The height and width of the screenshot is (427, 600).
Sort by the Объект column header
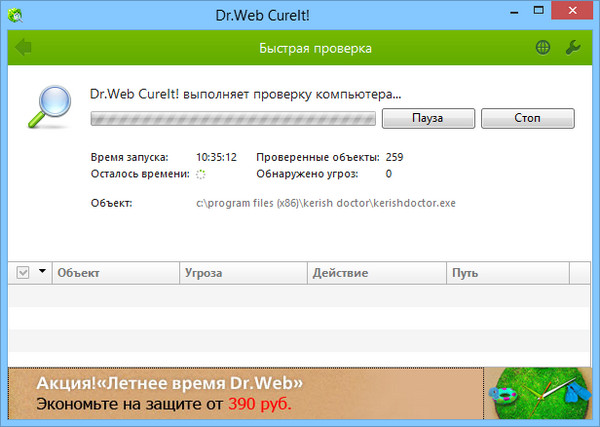tap(116, 273)
